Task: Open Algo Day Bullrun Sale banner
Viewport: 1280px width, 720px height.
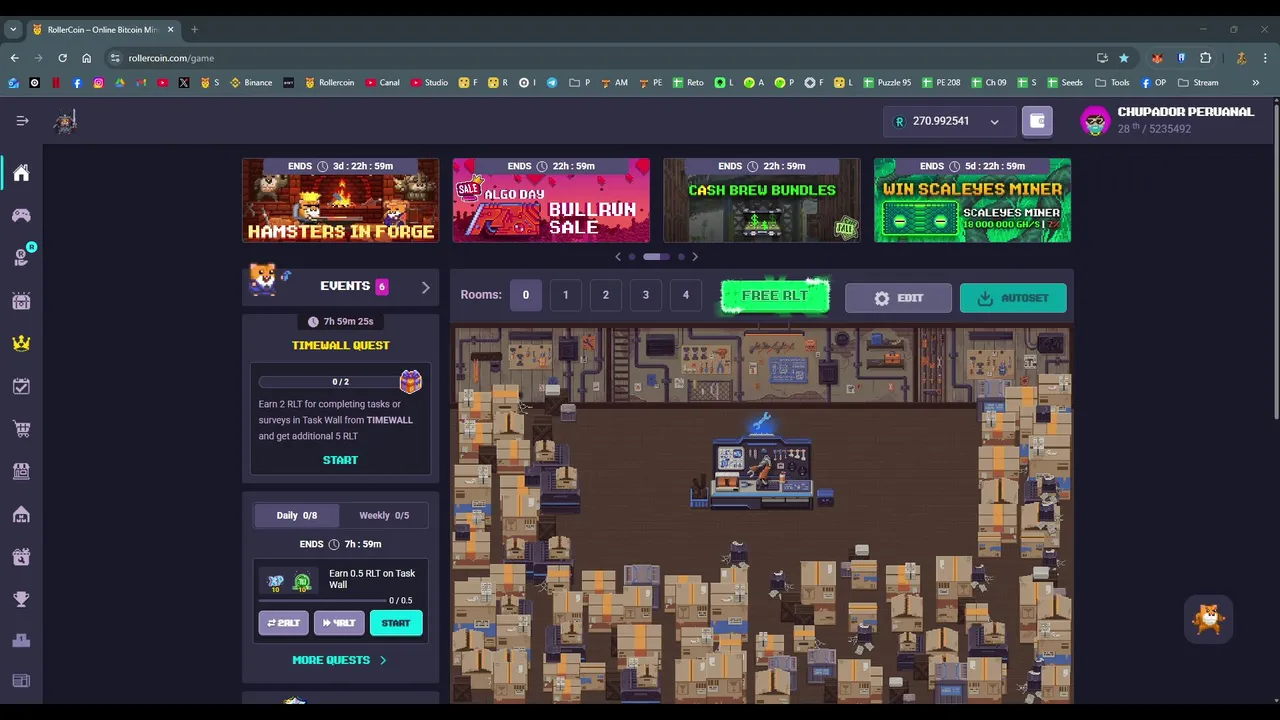Action: 551,200
